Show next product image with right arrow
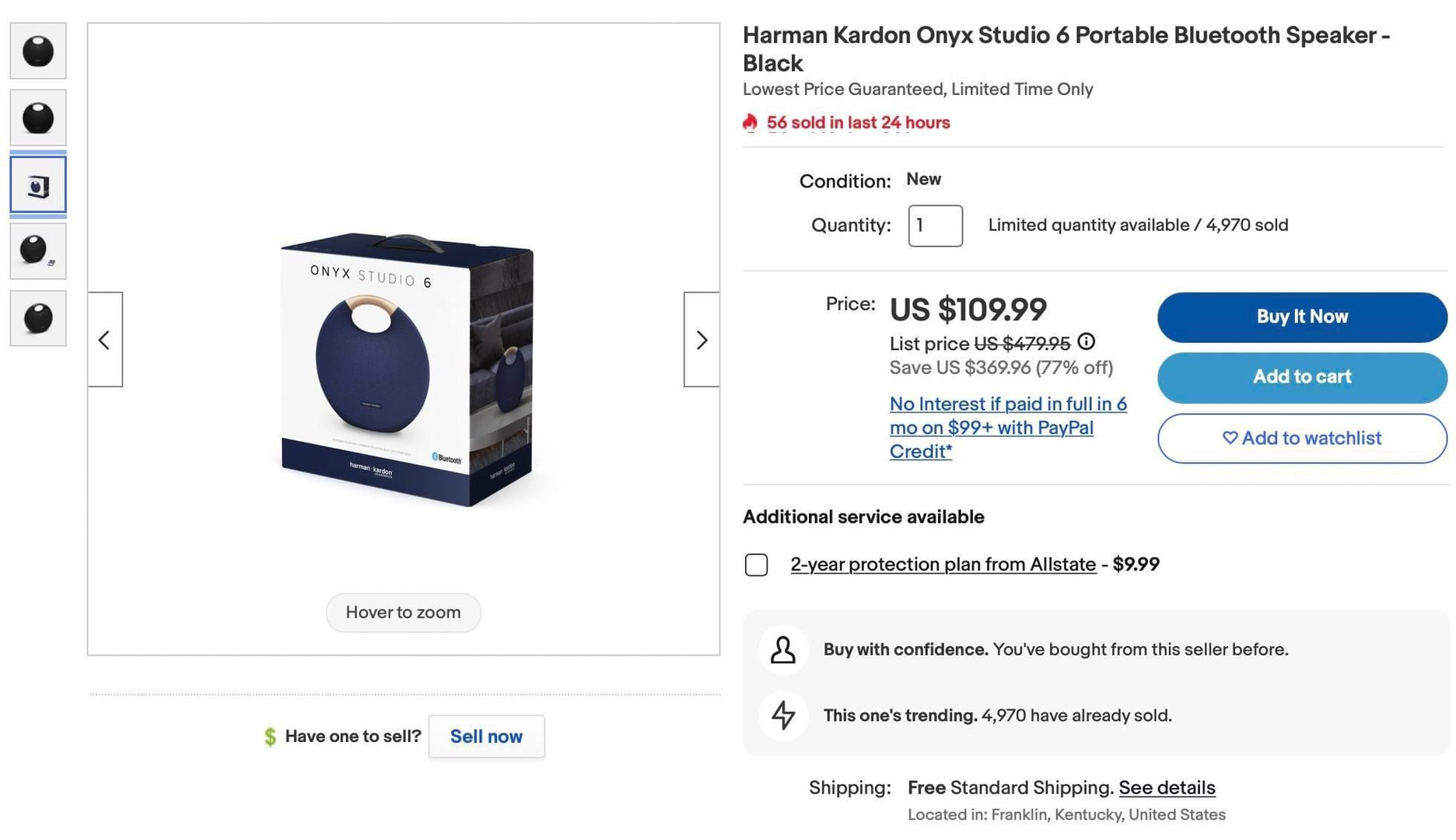Screen dimensions: 1456x840 701,340
